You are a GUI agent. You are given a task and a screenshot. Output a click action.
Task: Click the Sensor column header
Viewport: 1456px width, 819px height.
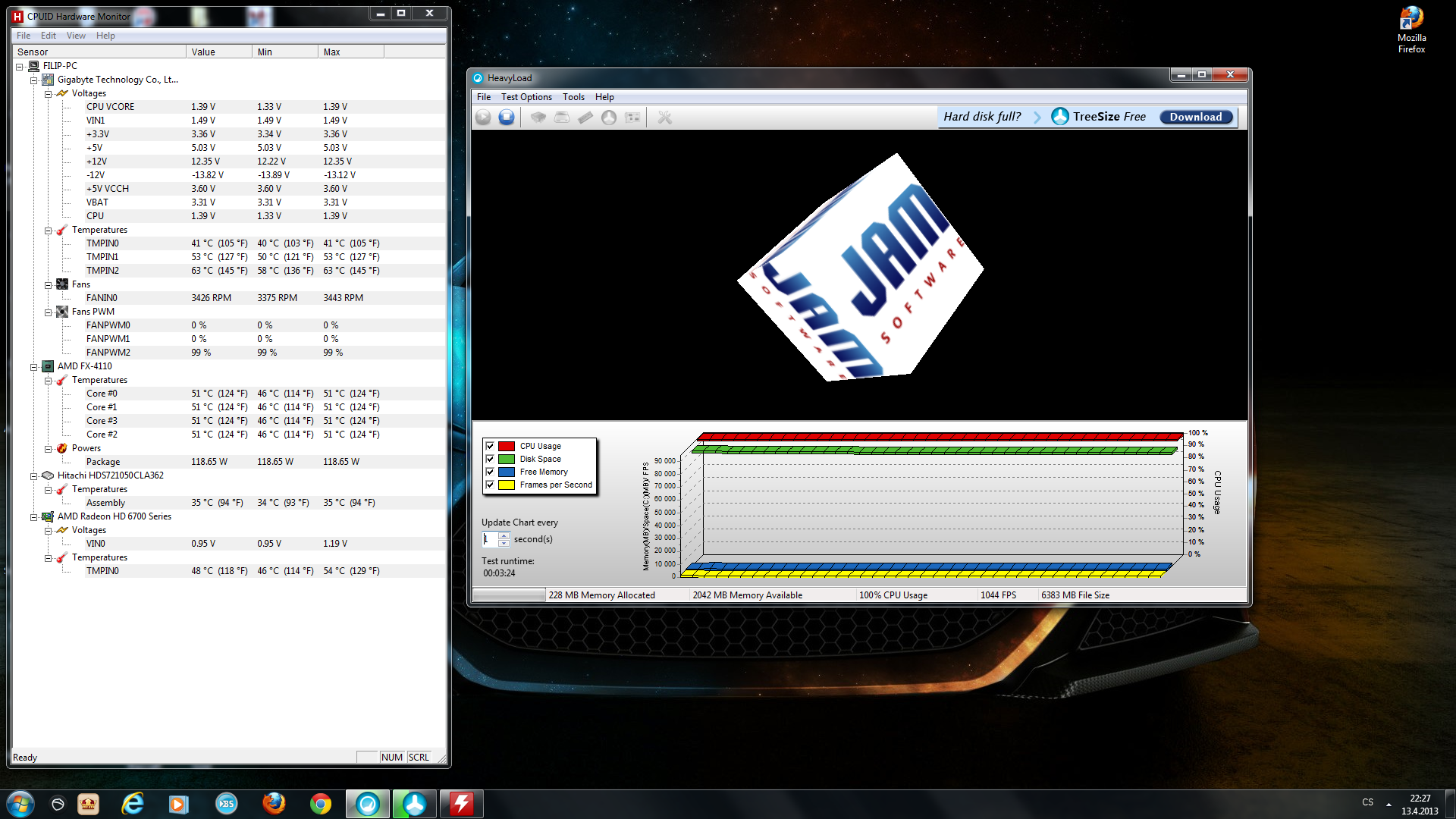pyautogui.click(x=100, y=52)
